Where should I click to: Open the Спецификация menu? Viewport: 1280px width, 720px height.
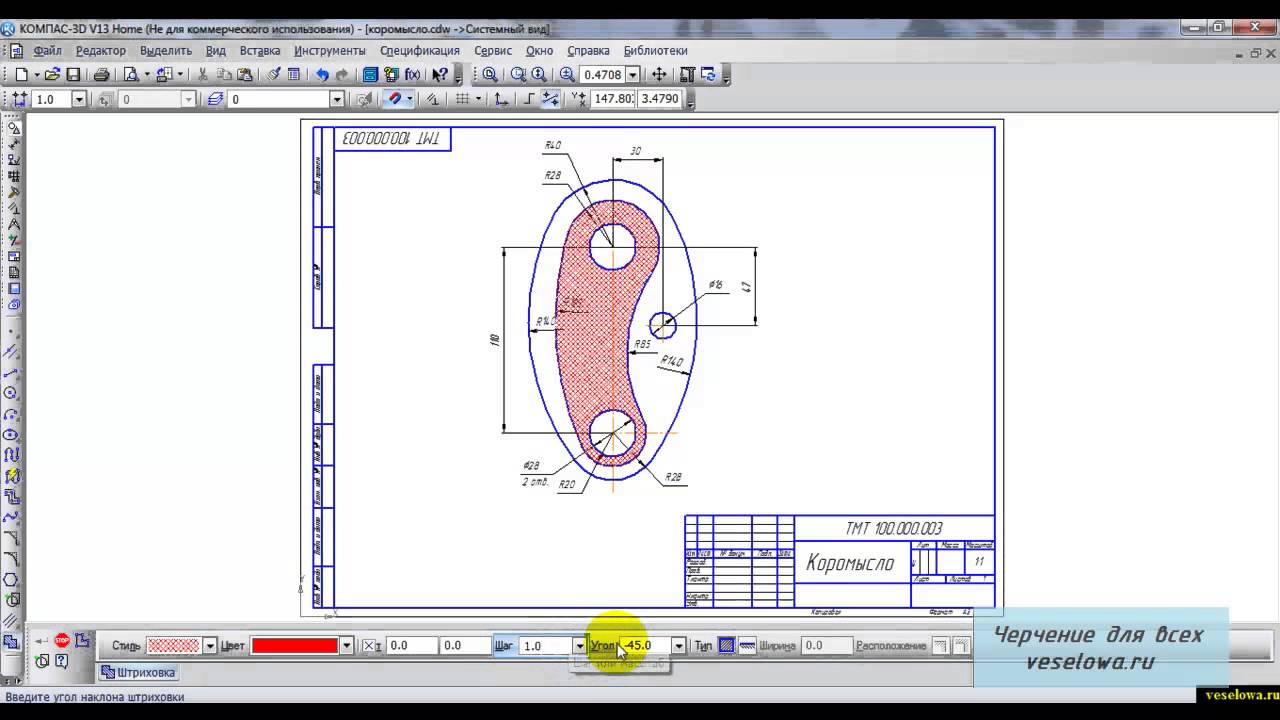tap(420, 50)
